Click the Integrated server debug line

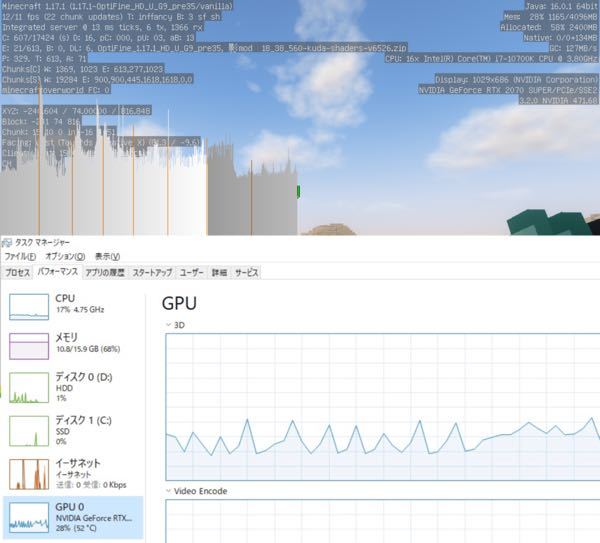click(x=102, y=27)
